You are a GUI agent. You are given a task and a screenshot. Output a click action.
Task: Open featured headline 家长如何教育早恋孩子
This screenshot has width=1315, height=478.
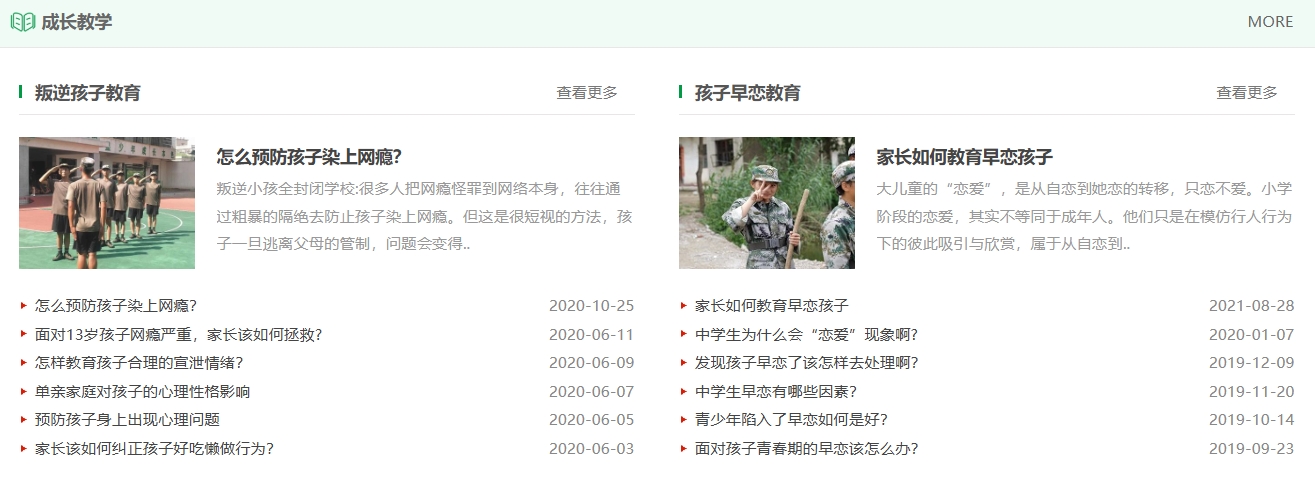coord(965,157)
